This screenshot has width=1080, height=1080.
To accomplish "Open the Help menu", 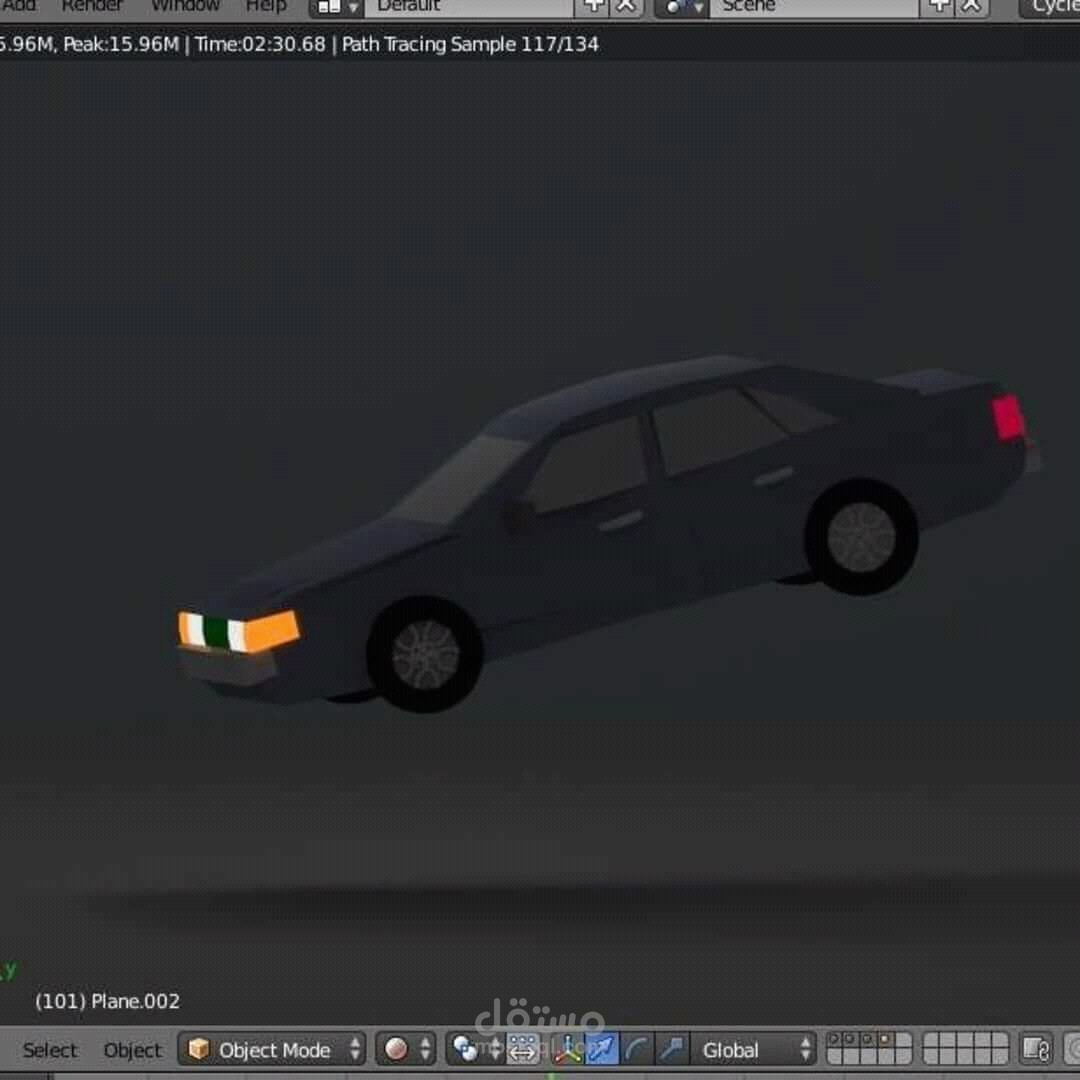I will pyautogui.click(x=266, y=6).
